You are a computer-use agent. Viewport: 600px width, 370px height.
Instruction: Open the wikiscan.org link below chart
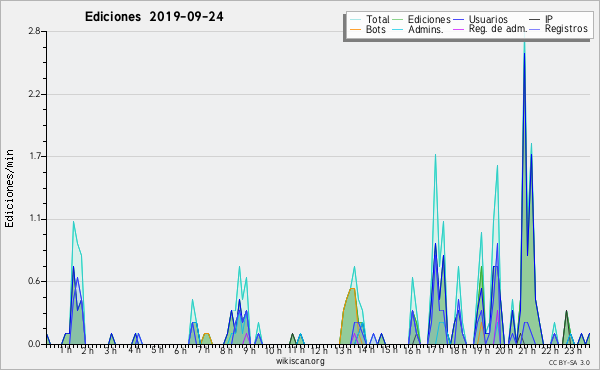300,361
